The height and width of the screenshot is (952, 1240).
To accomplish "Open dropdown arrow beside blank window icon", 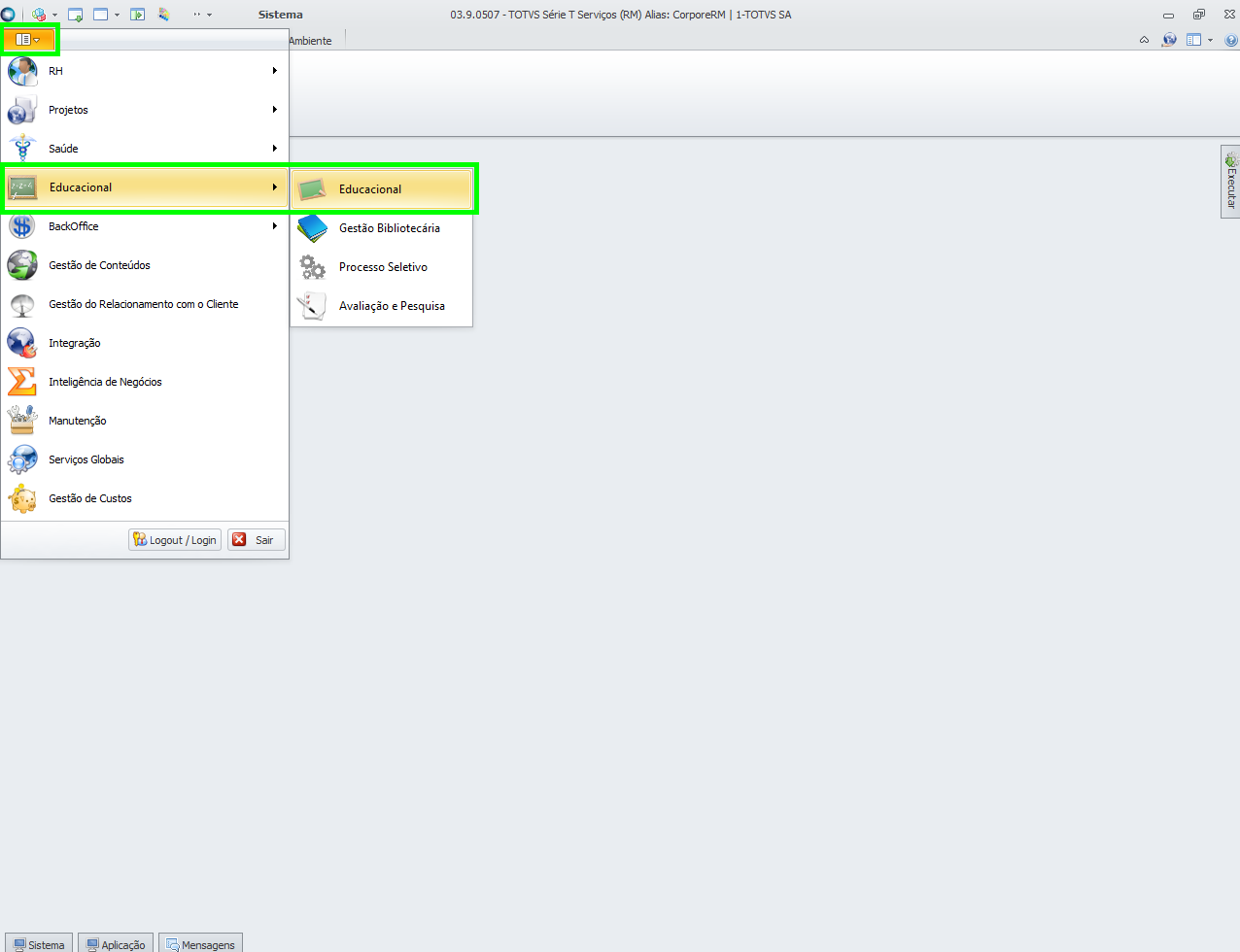I will point(117,16).
